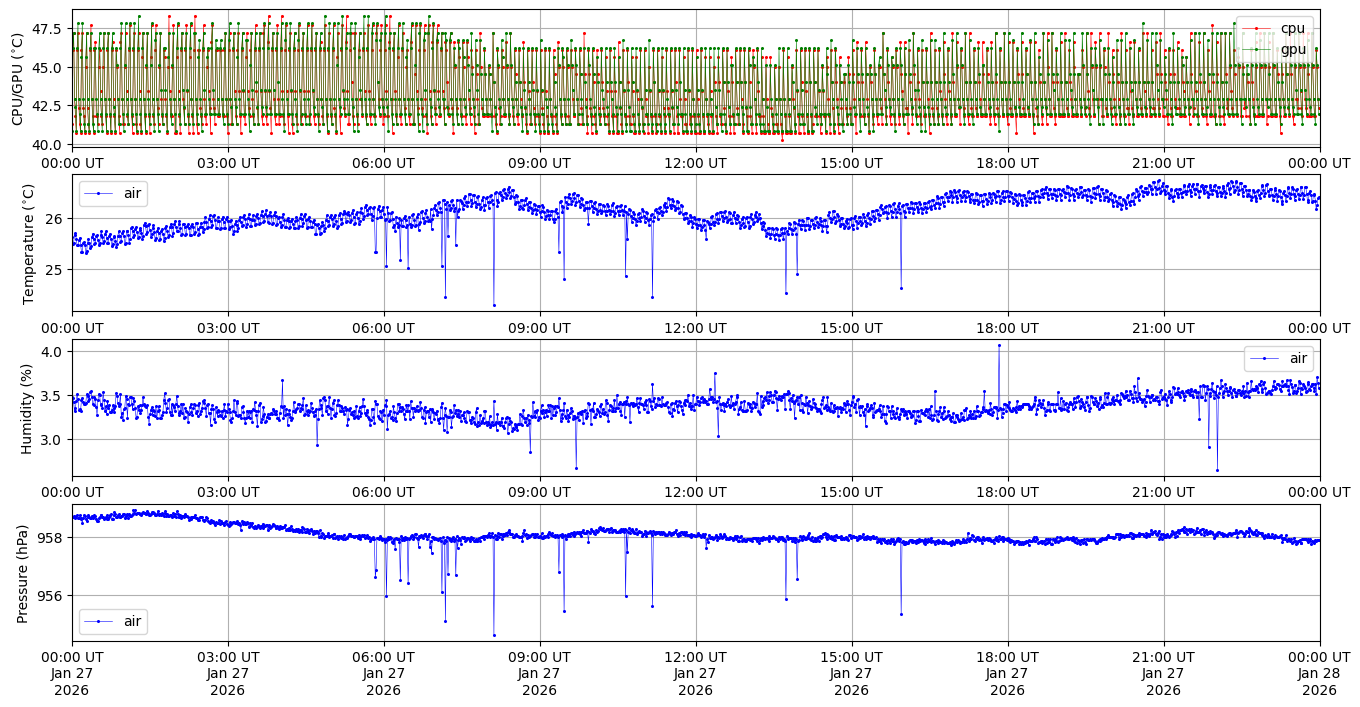Viewport: 1360px width, 707px height.
Task: Click the Pressure (hPa) y-axis label
Action: tap(23, 573)
